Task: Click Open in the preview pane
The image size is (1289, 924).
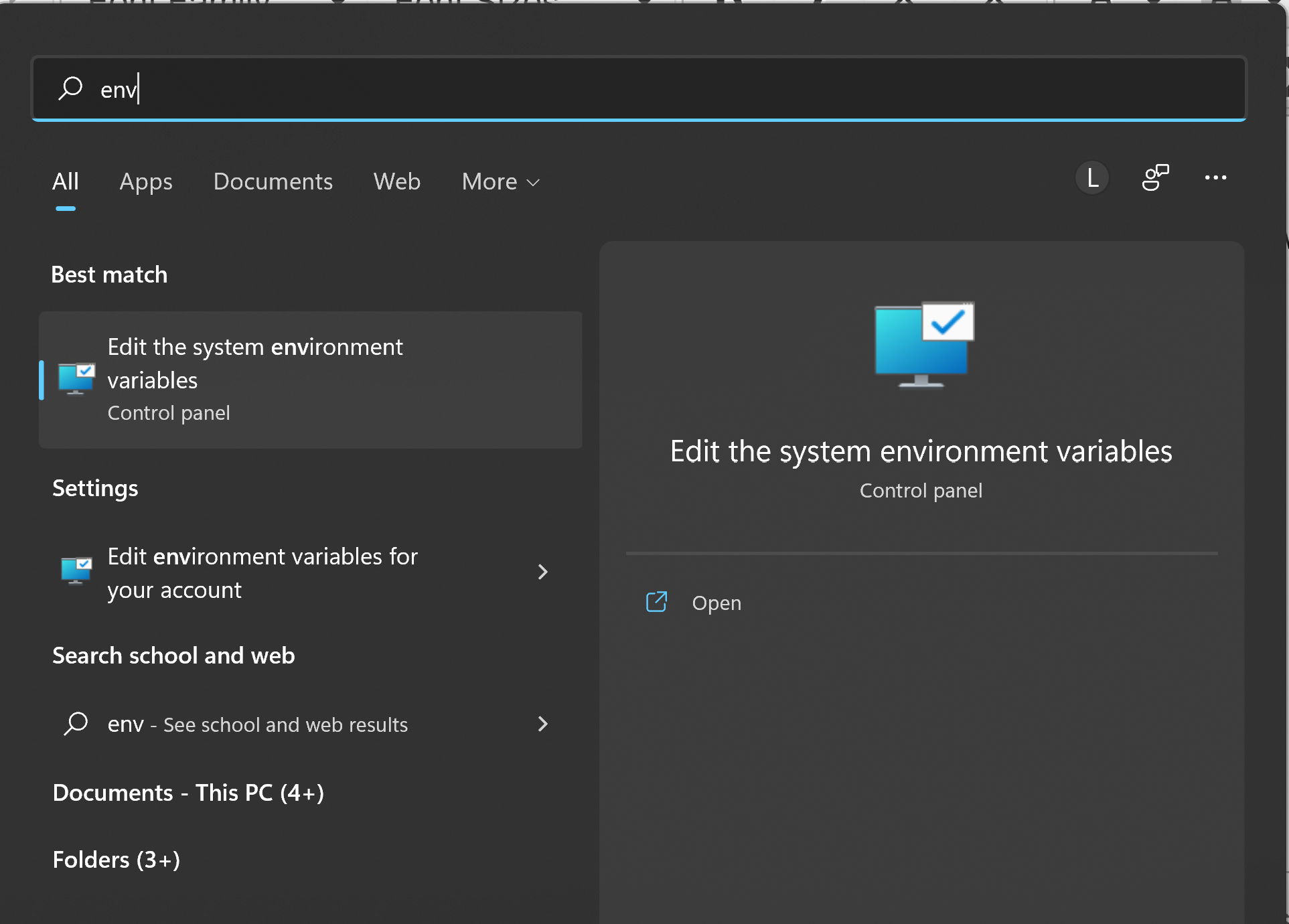Action: (x=716, y=603)
